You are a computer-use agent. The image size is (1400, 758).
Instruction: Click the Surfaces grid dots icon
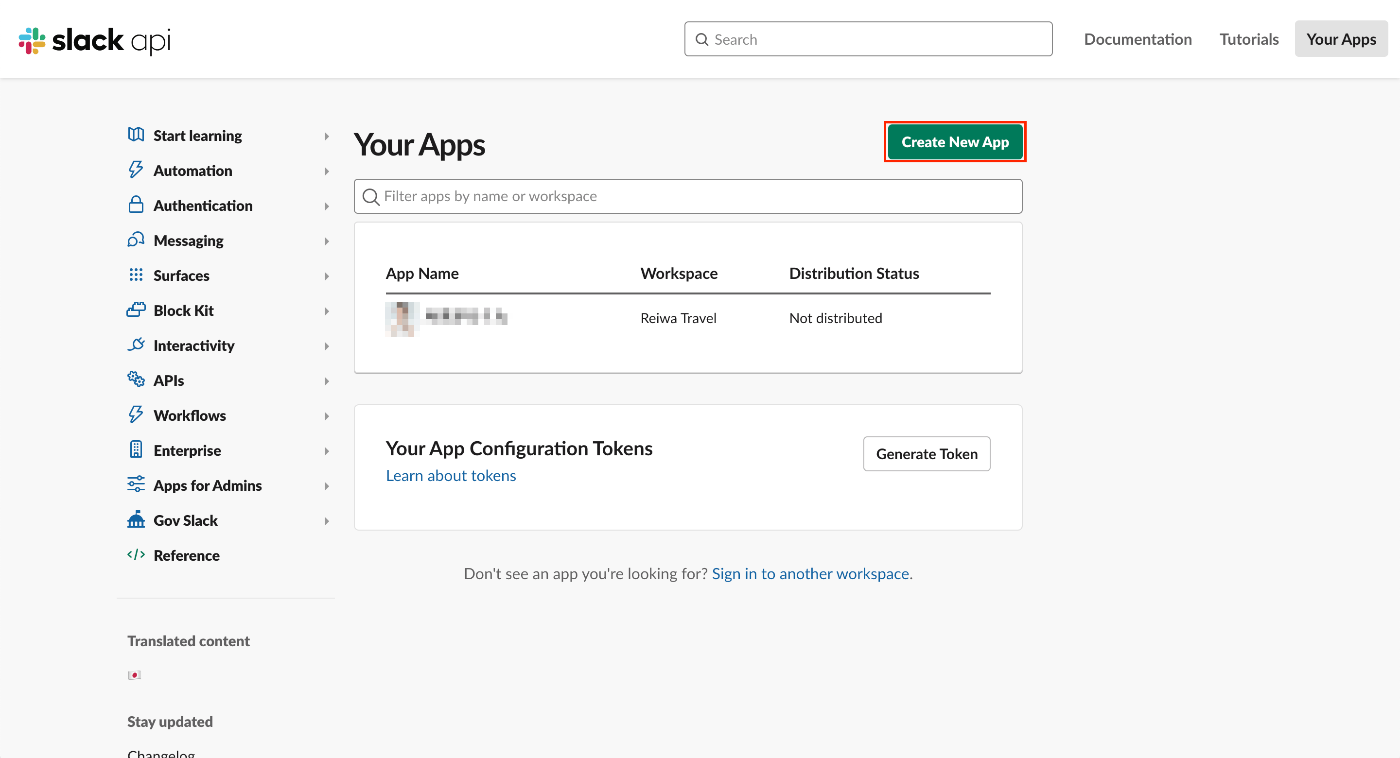pyautogui.click(x=136, y=275)
